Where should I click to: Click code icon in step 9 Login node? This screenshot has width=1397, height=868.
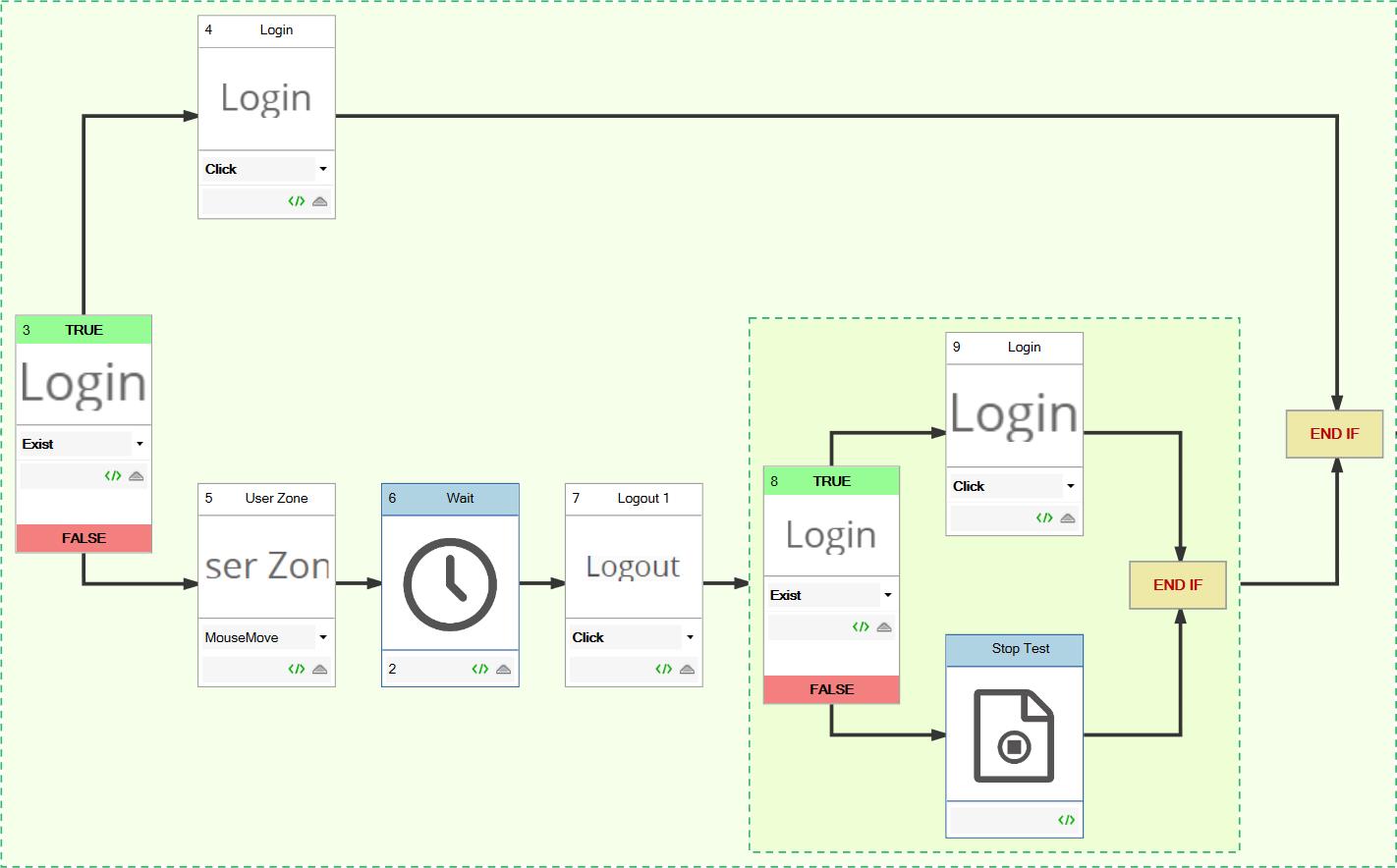coord(1043,518)
